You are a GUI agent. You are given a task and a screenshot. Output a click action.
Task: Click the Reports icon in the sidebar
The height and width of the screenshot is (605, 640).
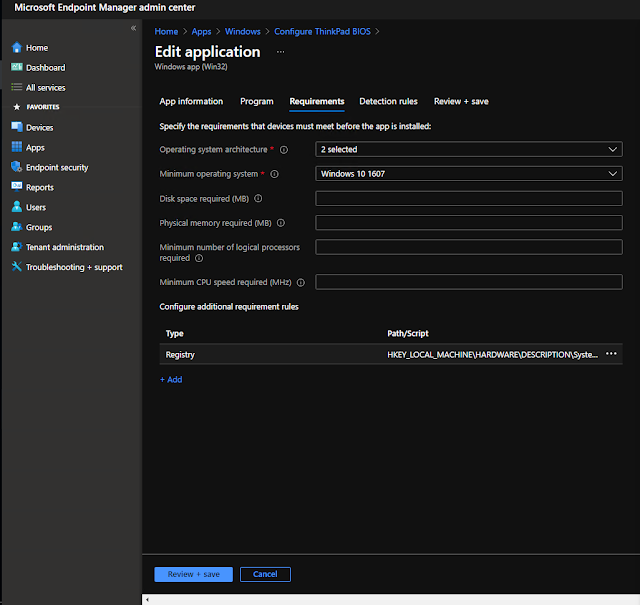point(17,187)
